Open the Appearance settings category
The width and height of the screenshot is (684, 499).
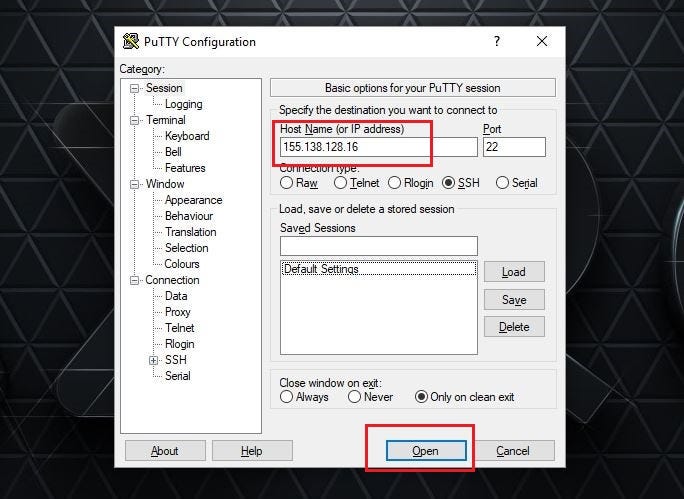click(194, 200)
